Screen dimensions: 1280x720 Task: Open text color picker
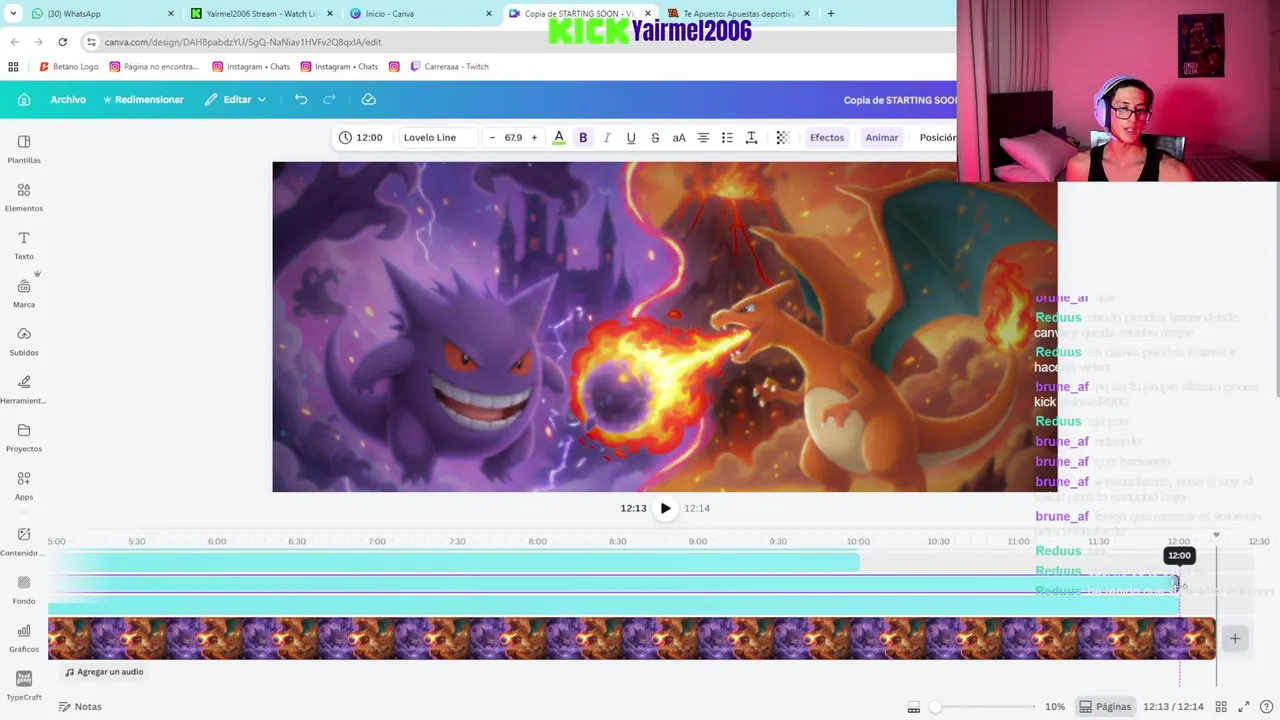tap(559, 137)
